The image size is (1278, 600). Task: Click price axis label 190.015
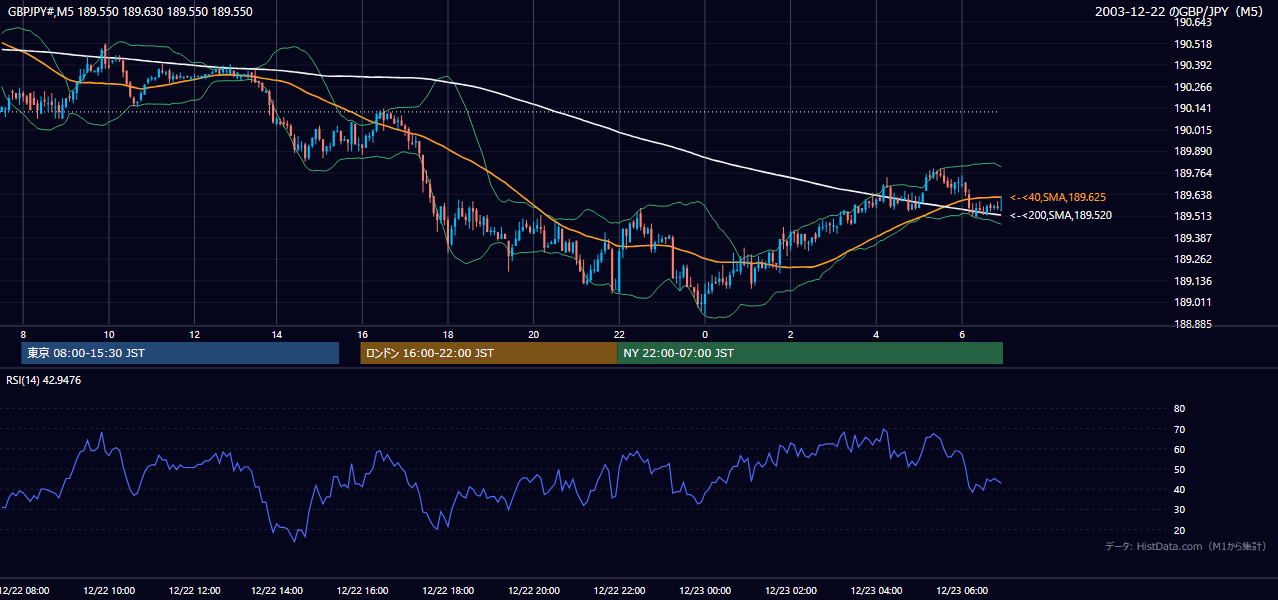tap(1193, 130)
